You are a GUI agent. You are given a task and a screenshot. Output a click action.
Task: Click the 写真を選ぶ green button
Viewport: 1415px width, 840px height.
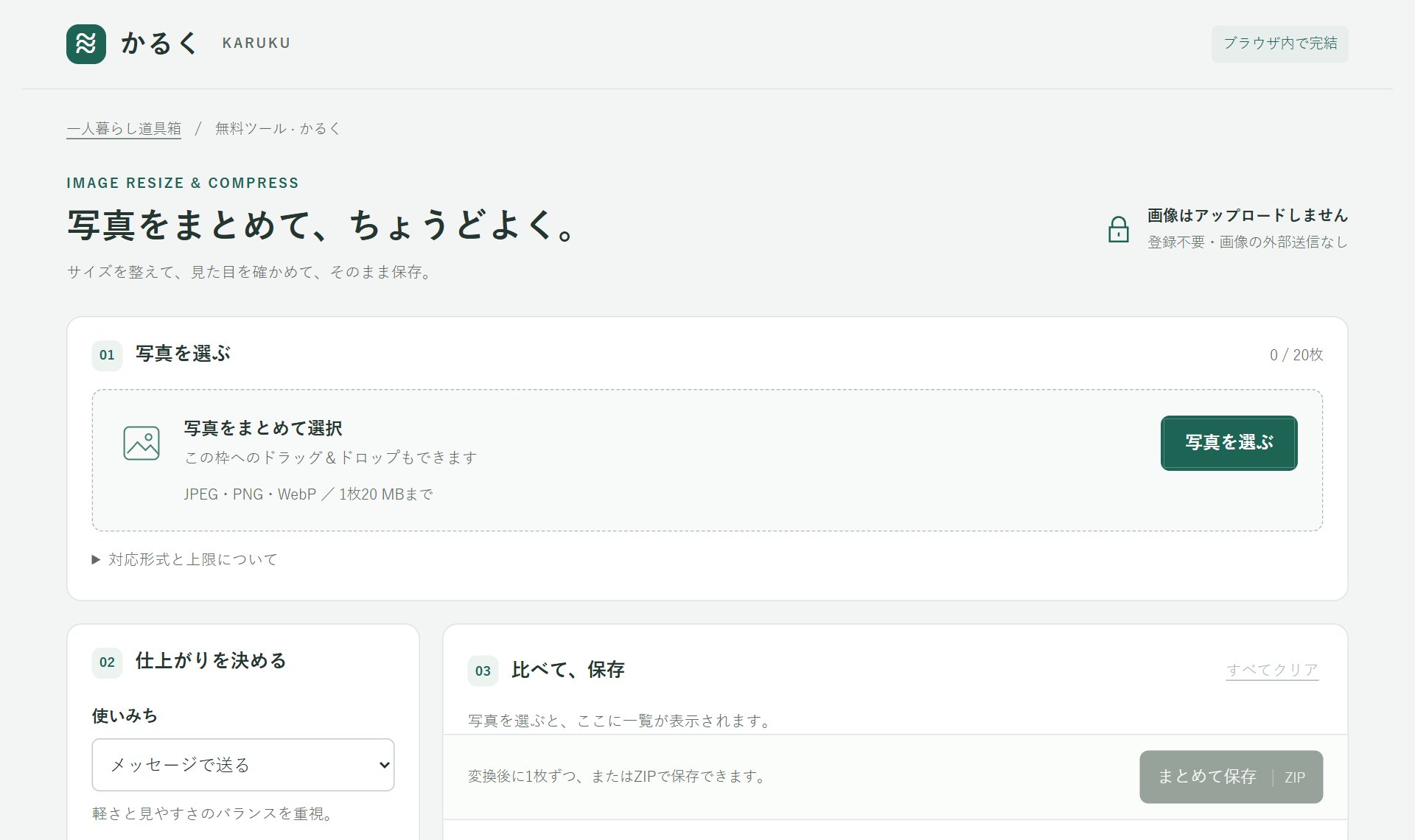click(1229, 443)
